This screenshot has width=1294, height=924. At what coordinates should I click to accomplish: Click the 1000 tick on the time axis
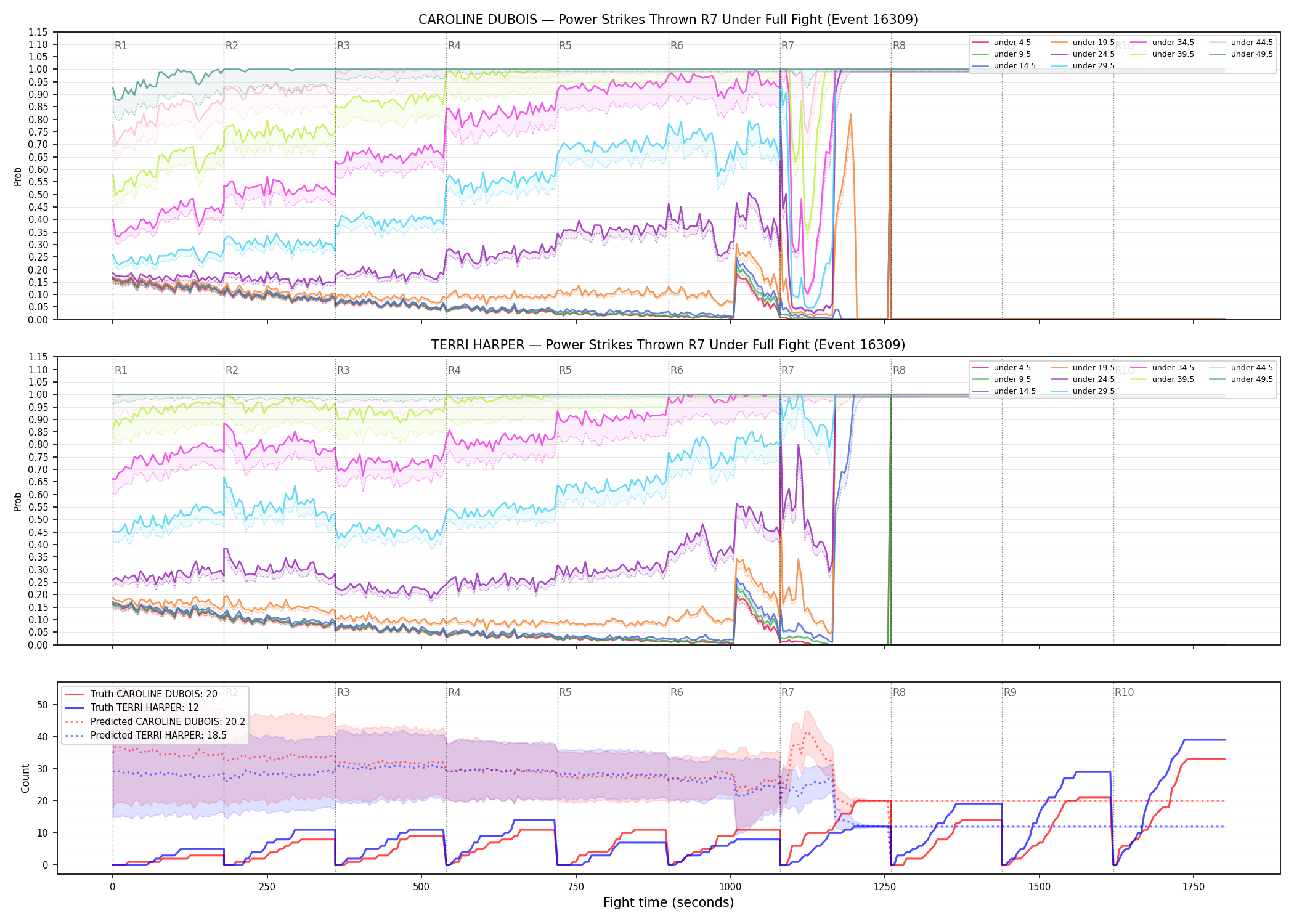[x=730, y=886]
